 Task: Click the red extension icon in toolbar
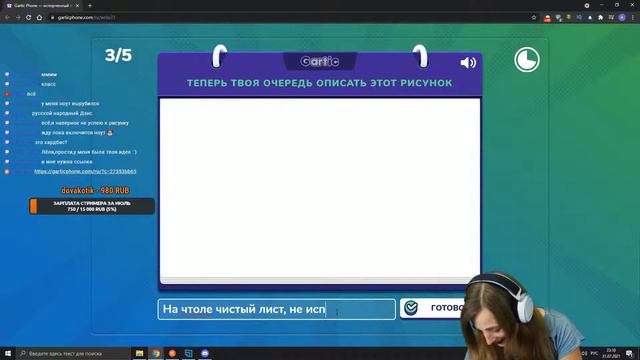point(547,18)
